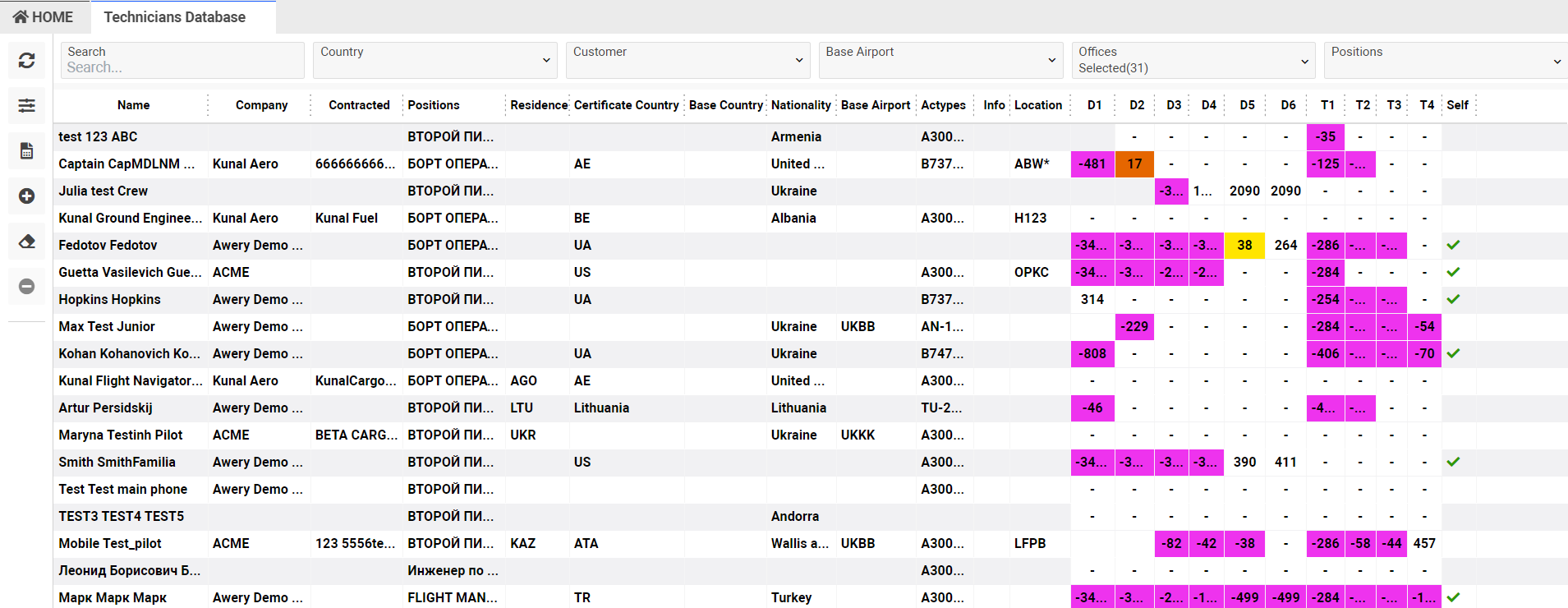Click the Self checkmark for Fedotov Fedotov
Image resolution: width=1568 pixels, height=608 pixels.
tap(1453, 245)
